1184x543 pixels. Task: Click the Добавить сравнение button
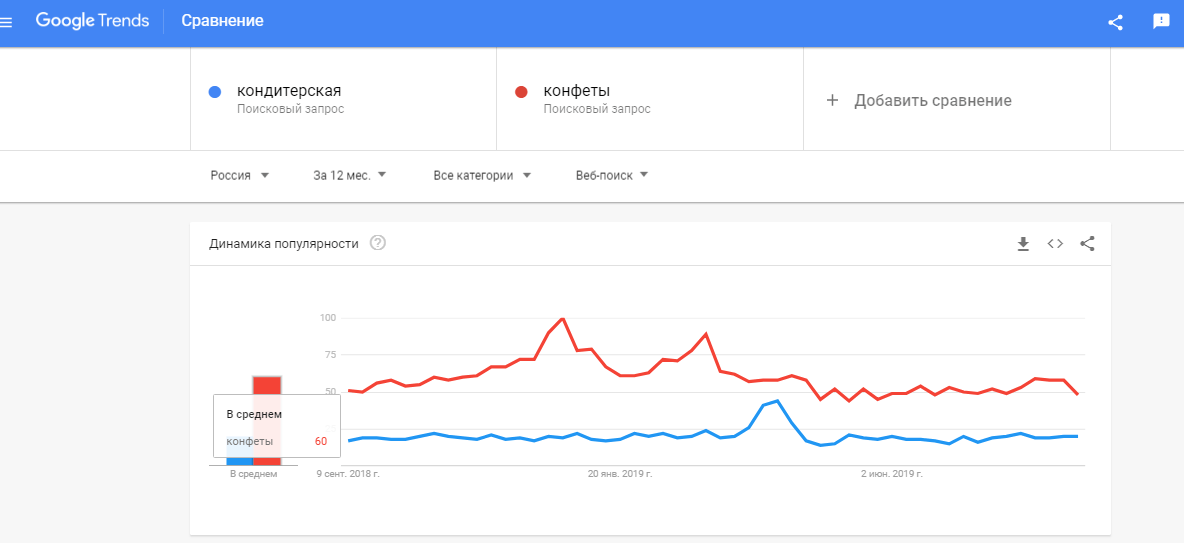tap(932, 100)
